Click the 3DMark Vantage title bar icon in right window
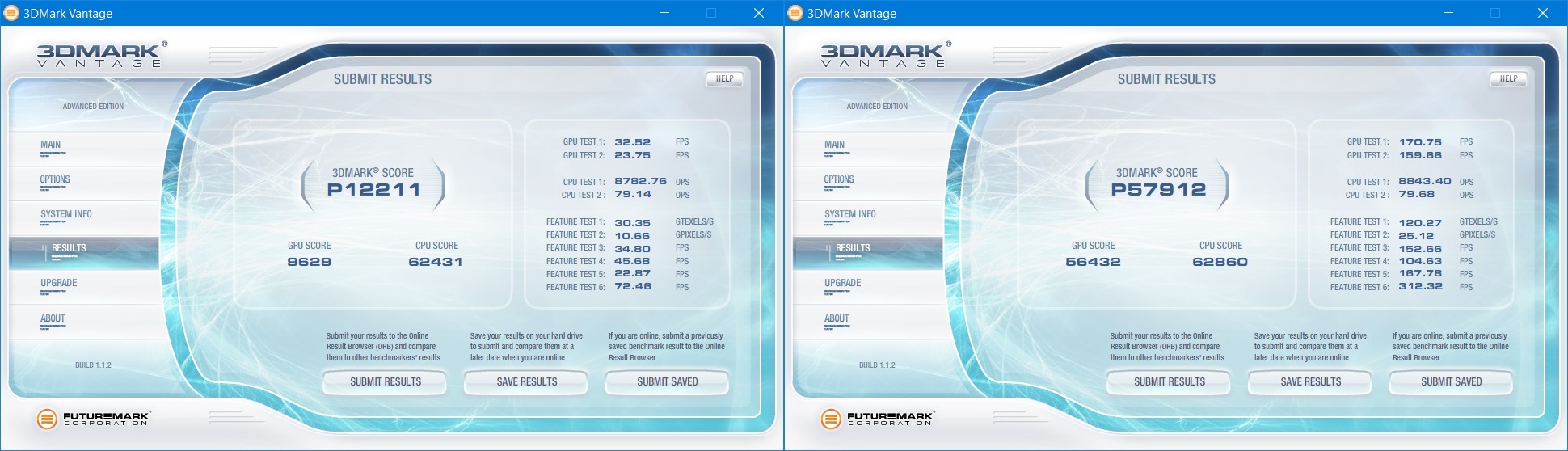 coord(796,13)
